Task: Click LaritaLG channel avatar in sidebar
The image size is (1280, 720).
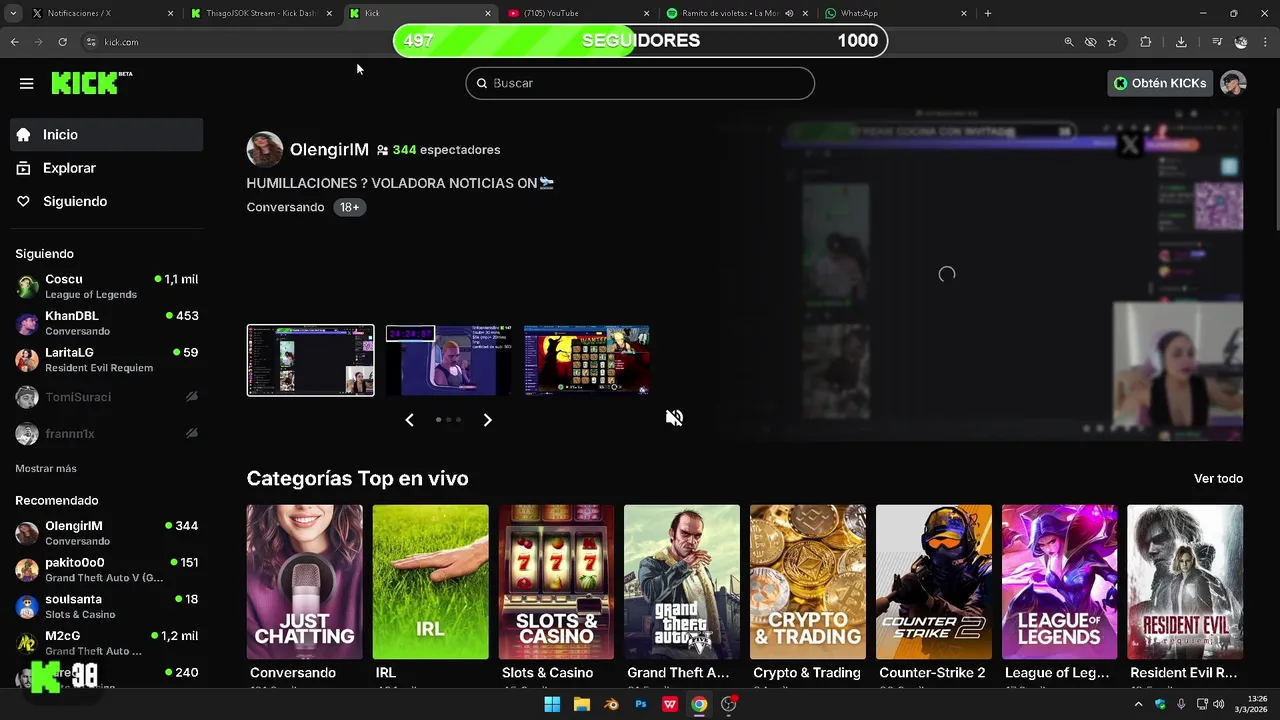Action: coord(27,360)
